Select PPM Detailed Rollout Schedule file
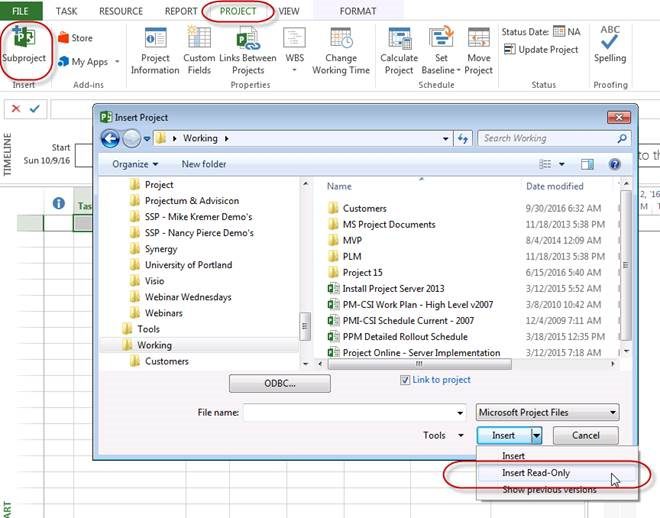 [x=397, y=337]
